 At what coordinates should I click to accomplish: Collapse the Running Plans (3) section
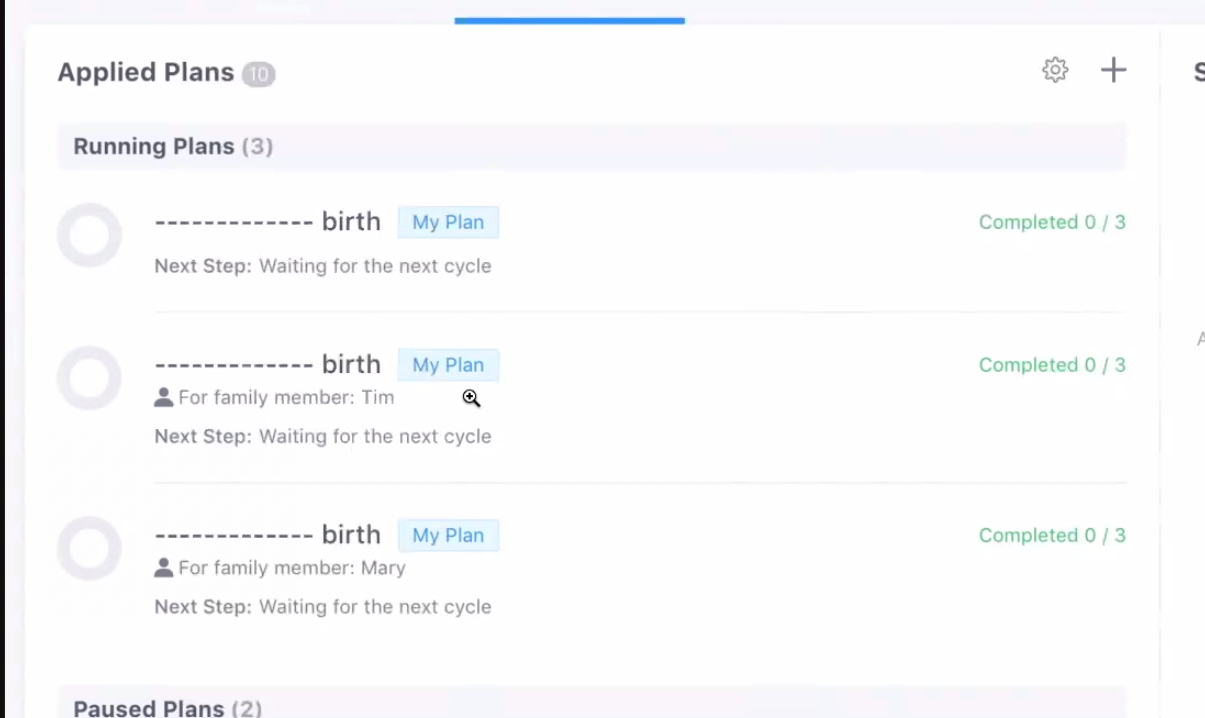pyautogui.click(x=173, y=147)
